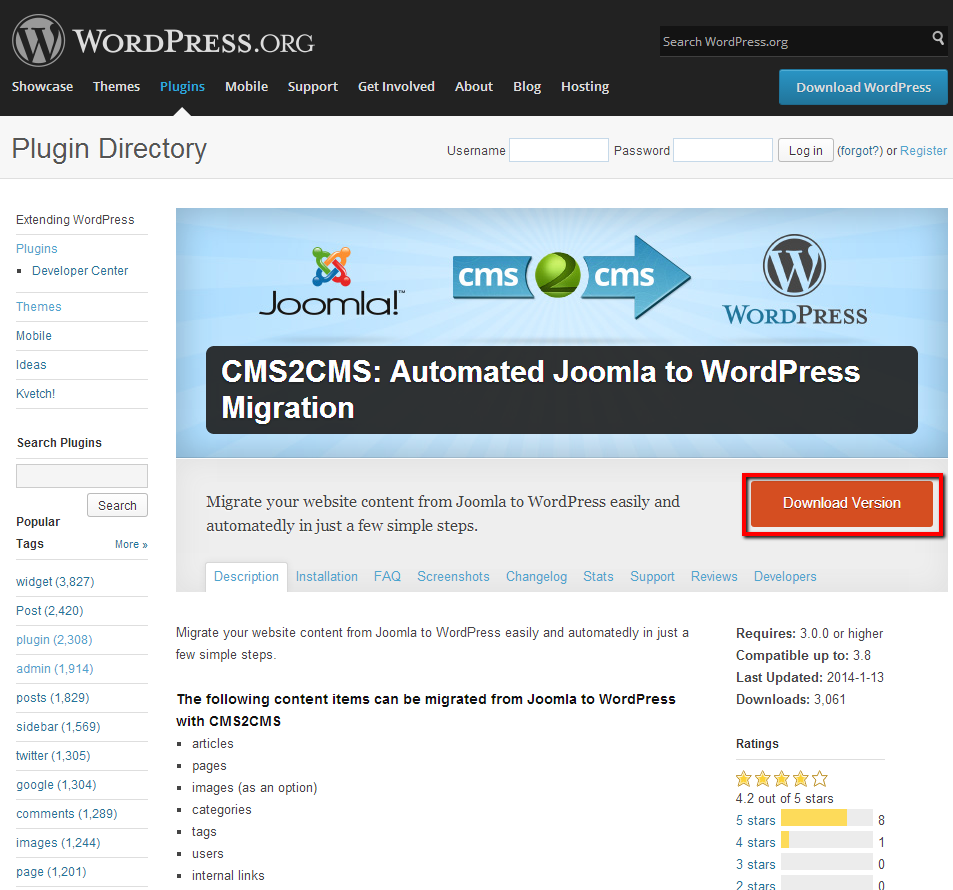Screen dimensions: 953x890
Task: Open the Developer Center link
Action: click(x=80, y=271)
